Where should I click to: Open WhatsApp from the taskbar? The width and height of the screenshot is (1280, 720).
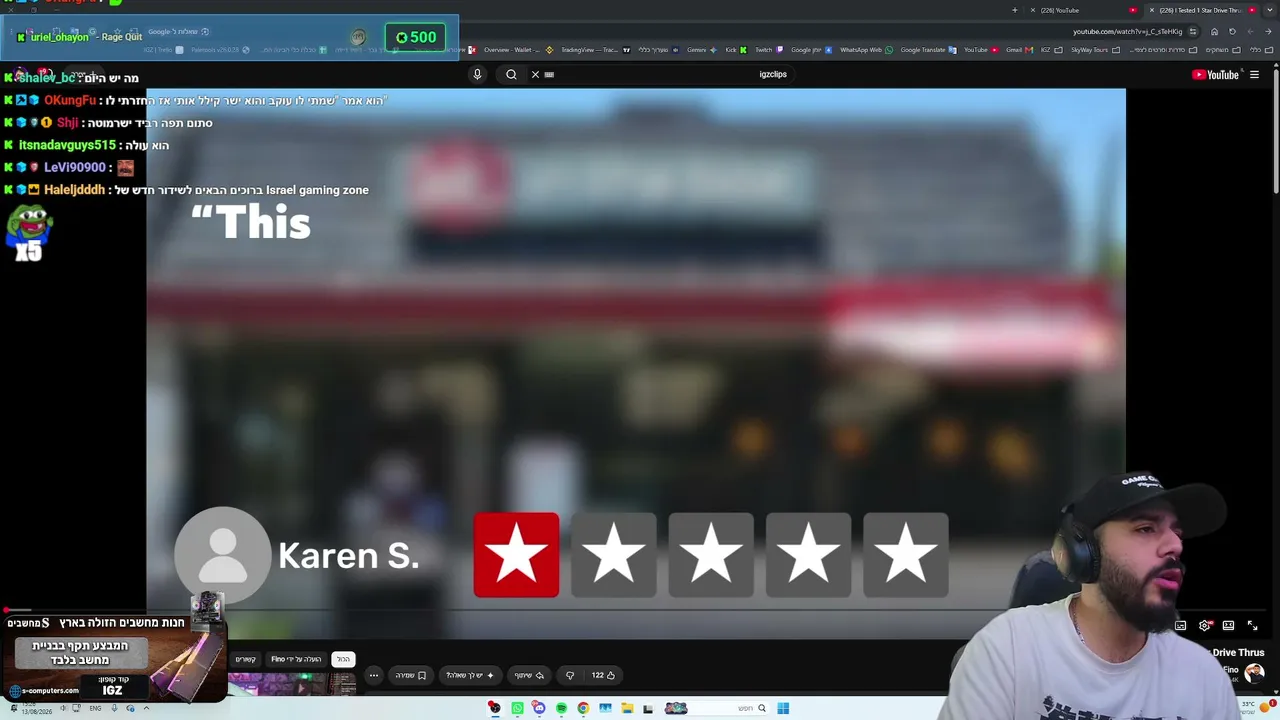click(517, 708)
